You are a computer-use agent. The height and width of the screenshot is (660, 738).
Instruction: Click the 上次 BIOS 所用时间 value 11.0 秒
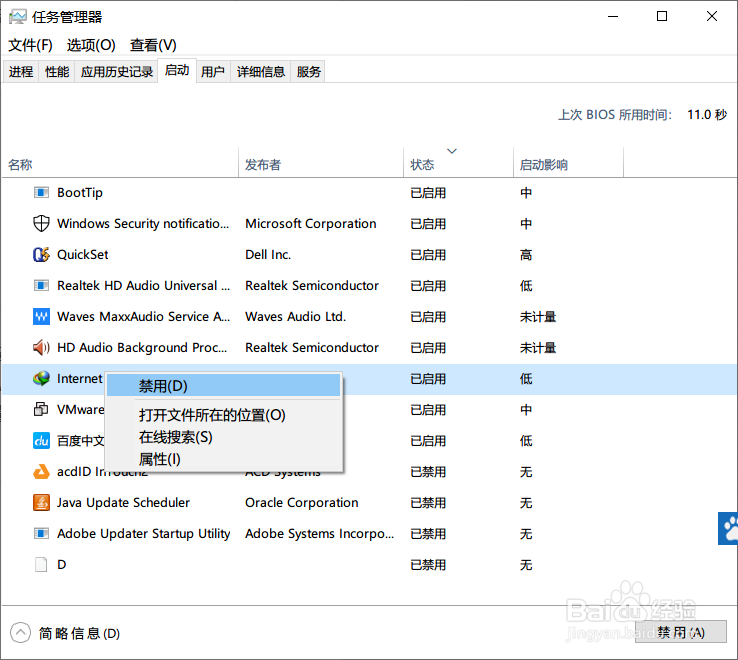[707, 114]
